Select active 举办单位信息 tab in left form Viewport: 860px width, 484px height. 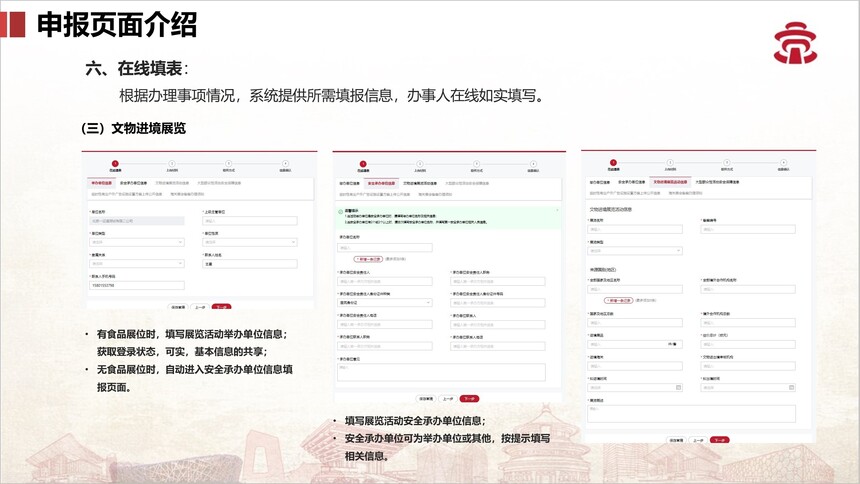(101, 183)
